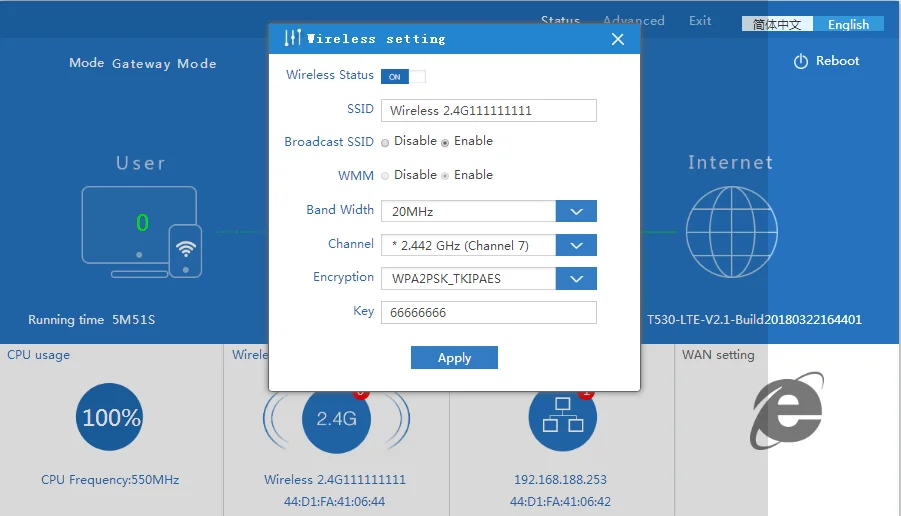
Task: Switch language to 简体中文
Action: pos(777,25)
